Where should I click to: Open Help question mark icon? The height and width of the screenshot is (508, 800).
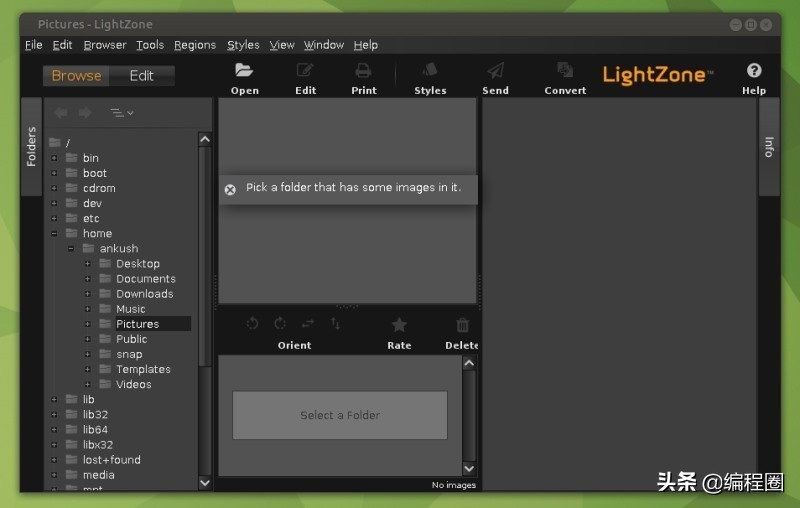pos(754,70)
